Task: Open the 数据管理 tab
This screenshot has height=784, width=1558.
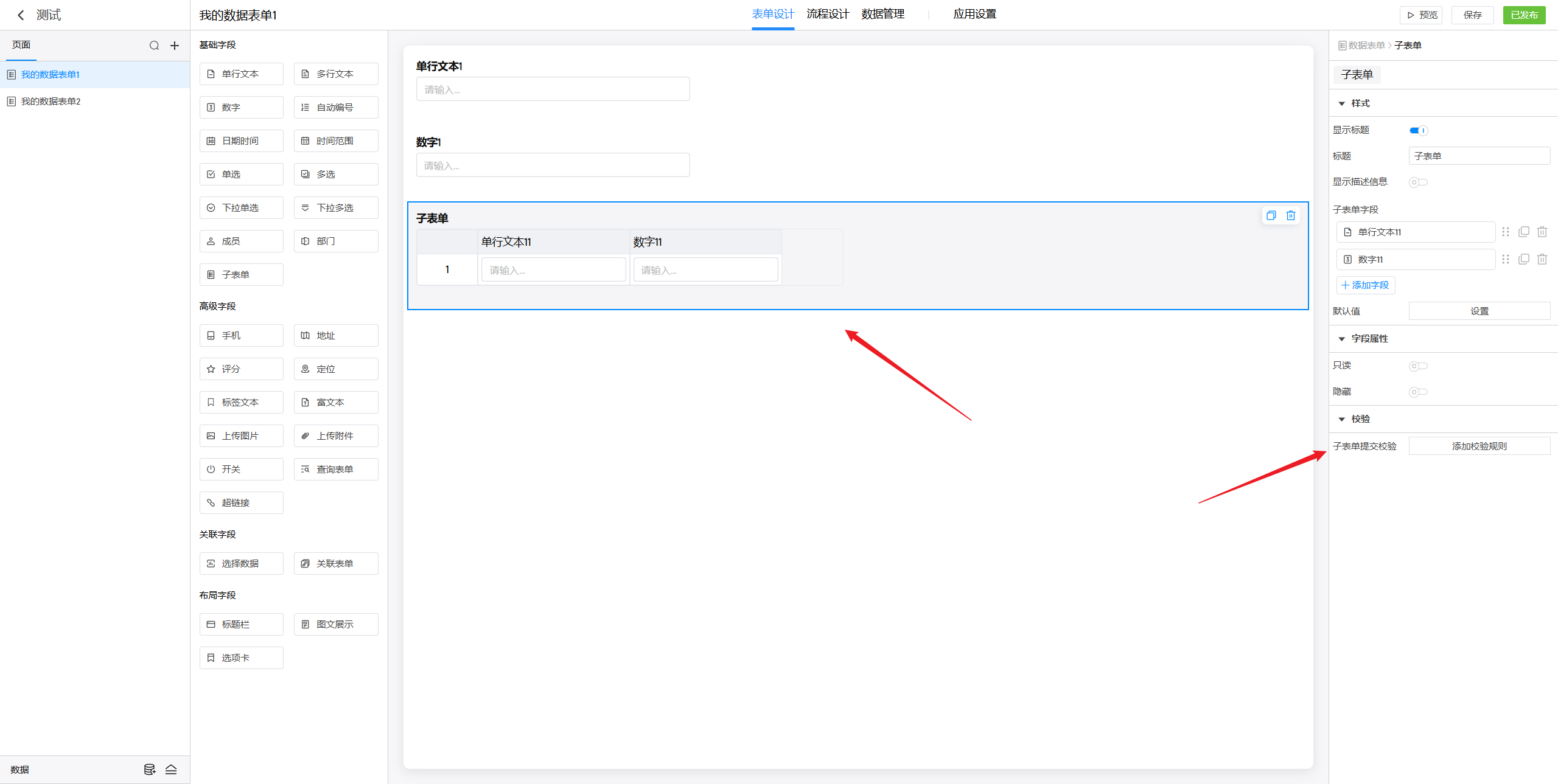Action: 882,14
